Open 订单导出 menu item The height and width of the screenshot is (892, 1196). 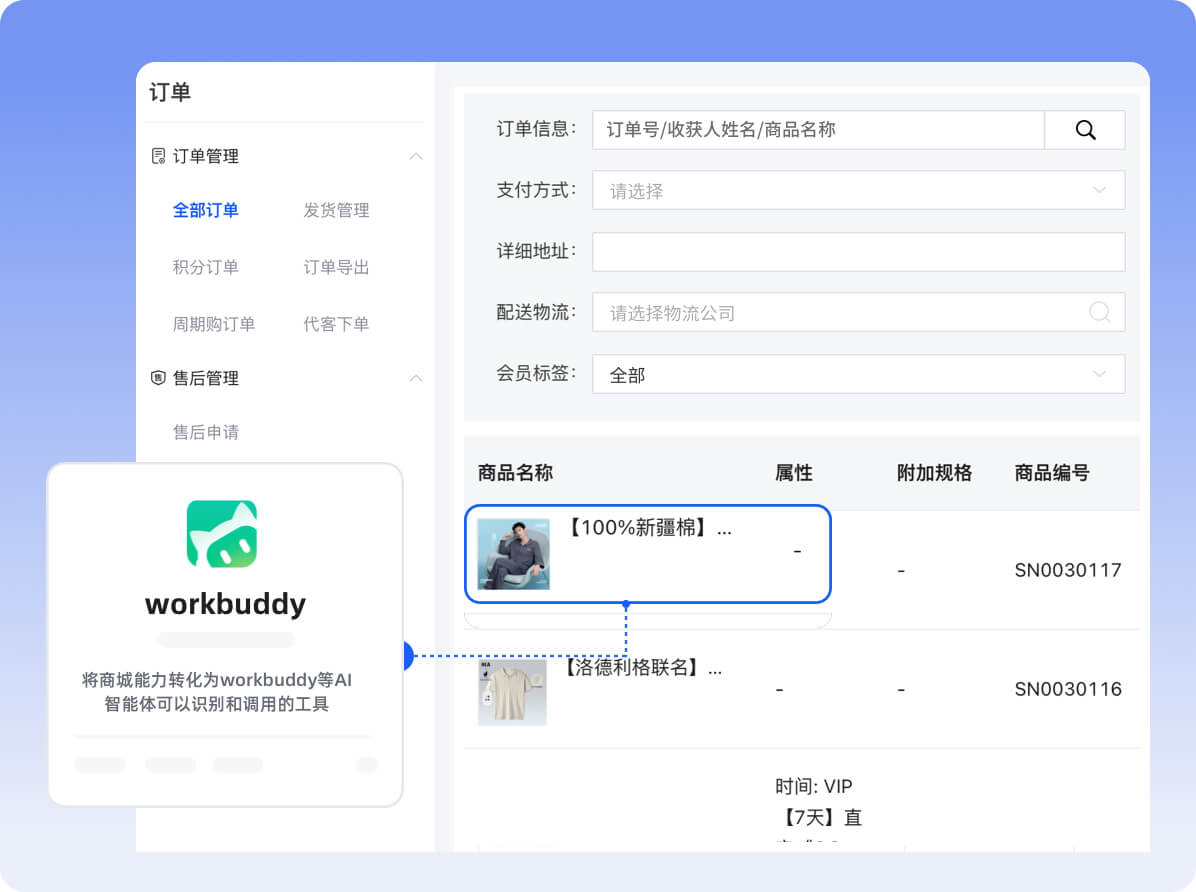(x=336, y=267)
